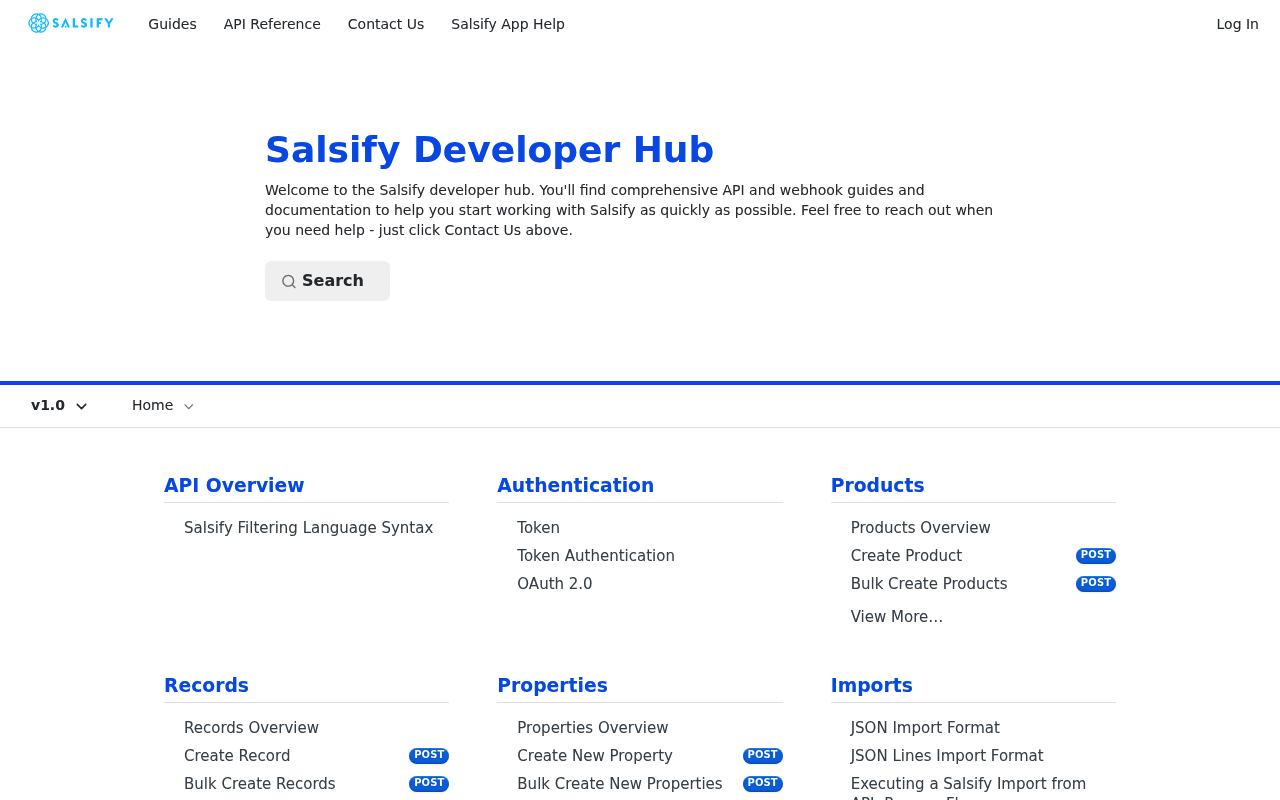
Task: Open Bulk Create New Properties endpoint
Action: pyautogui.click(x=620, y=784)
